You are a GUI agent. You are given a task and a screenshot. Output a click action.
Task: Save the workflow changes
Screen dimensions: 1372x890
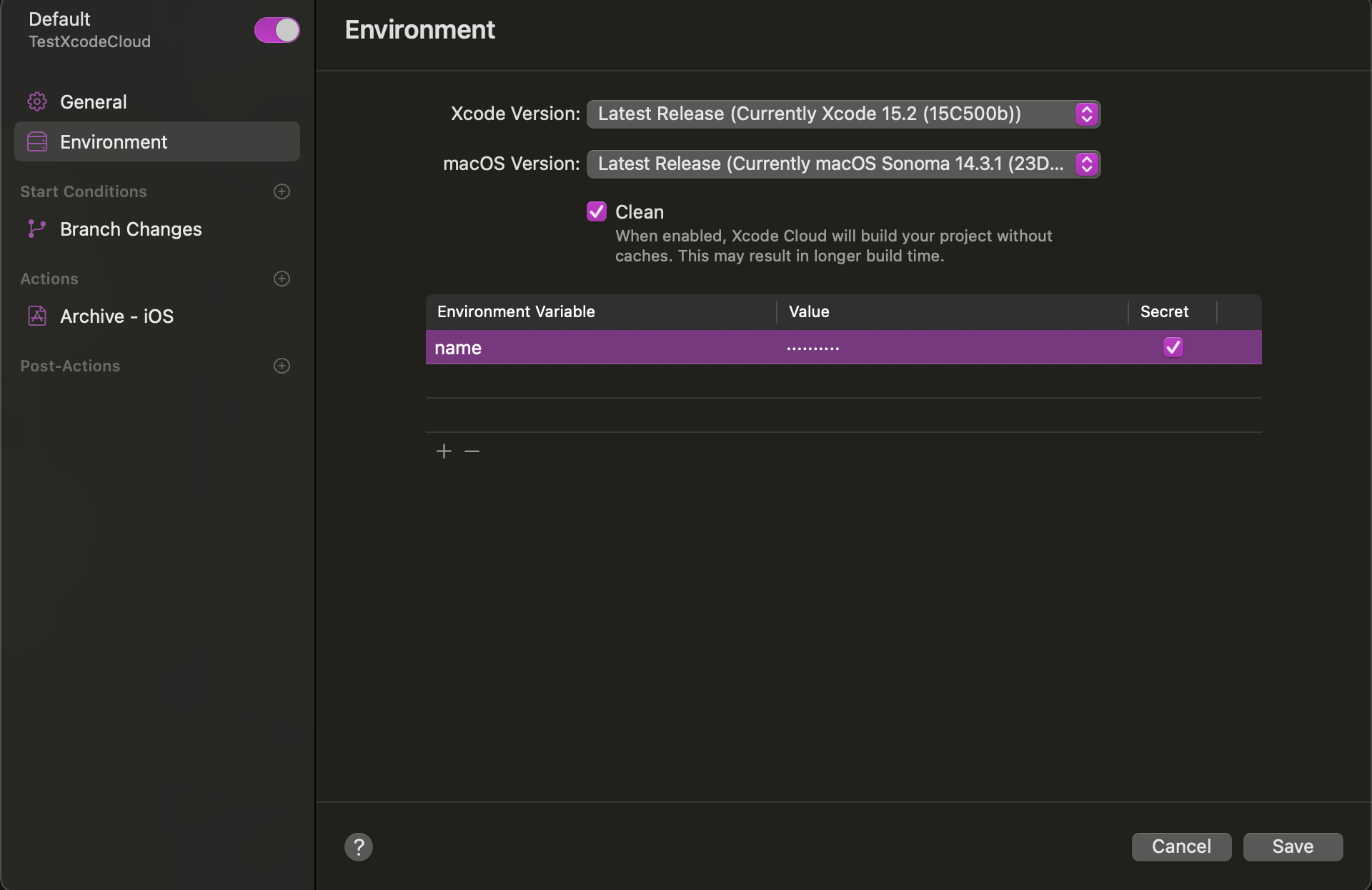point(1293,847)
